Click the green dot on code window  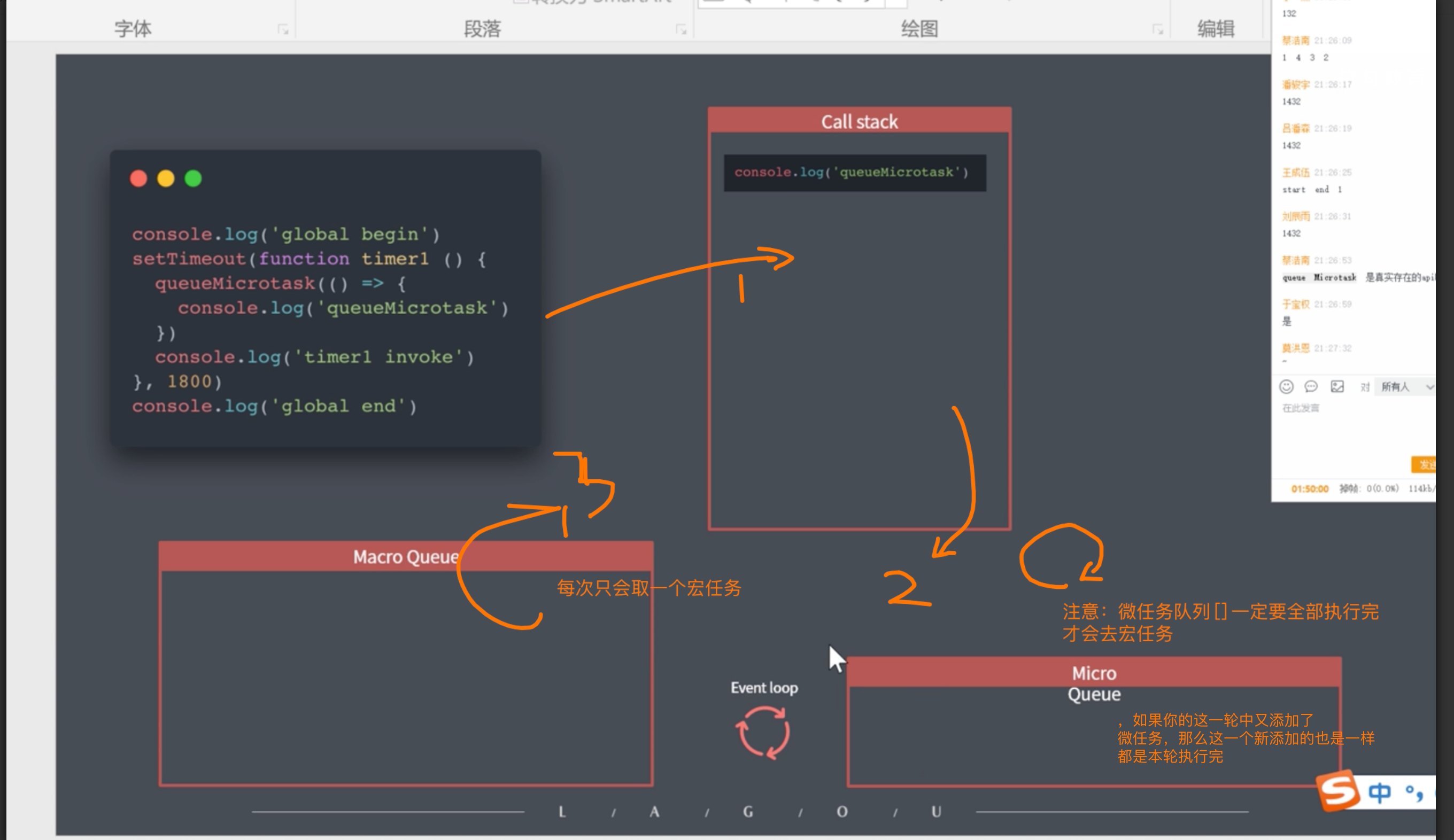193,179
